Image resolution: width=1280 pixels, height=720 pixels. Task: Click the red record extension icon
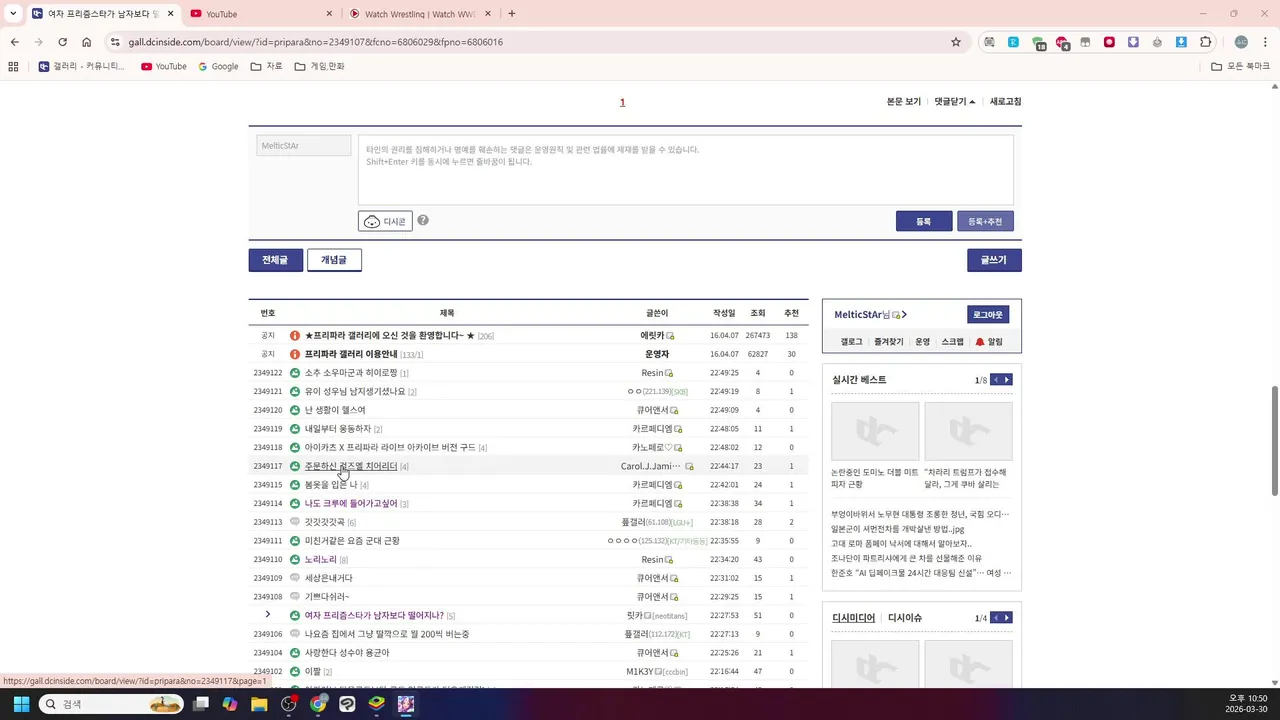click(x=1109, y=42)
